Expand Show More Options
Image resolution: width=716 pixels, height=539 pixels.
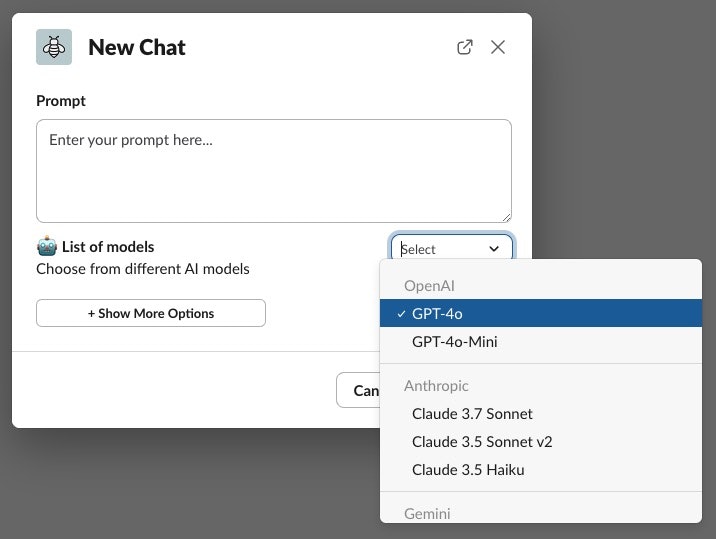[151, 313]
